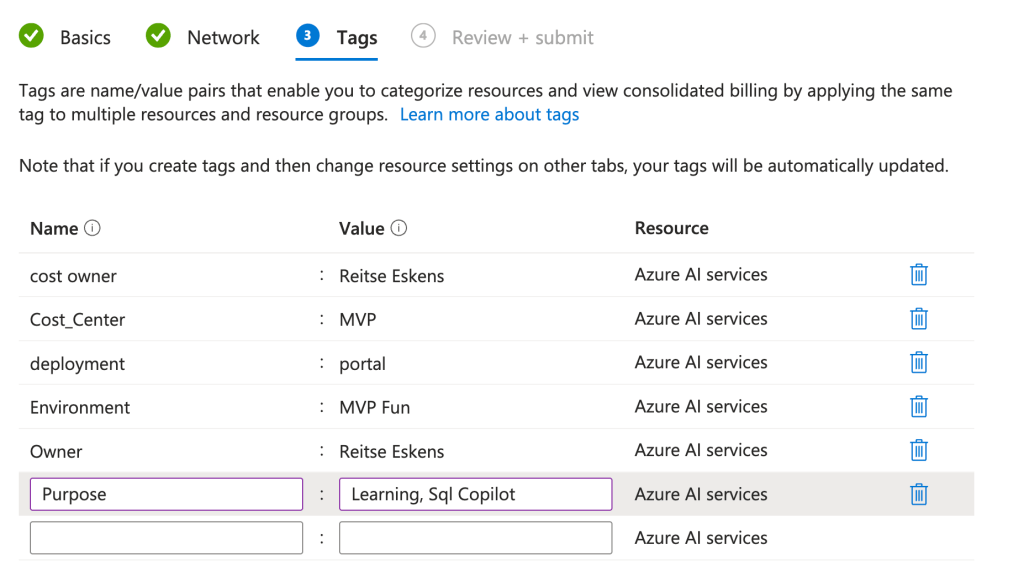Click the Reitse Eskens value for cost owner
This screenshot has width=1024, height=582.
pos(391,276)
